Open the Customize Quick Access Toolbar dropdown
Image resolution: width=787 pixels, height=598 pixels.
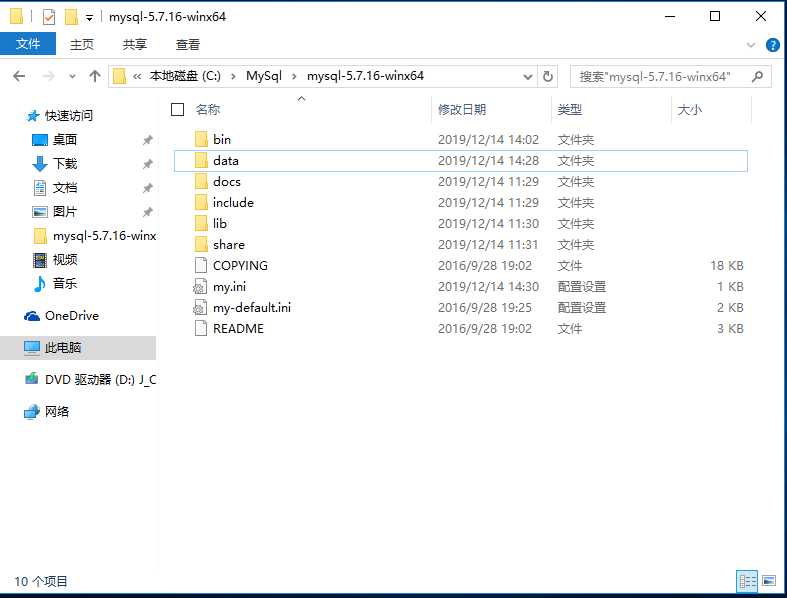pos(89,18)
